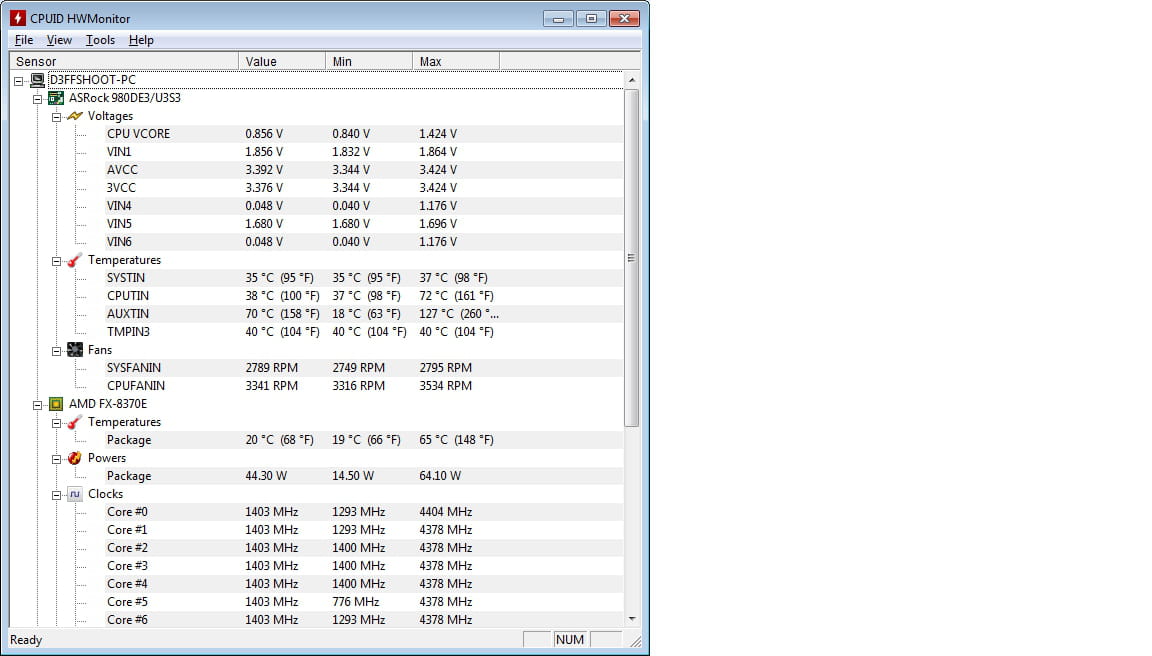The image size is (1152, 656).
Task: Click the scrollbar up arrow
Action: pos(632,79)
